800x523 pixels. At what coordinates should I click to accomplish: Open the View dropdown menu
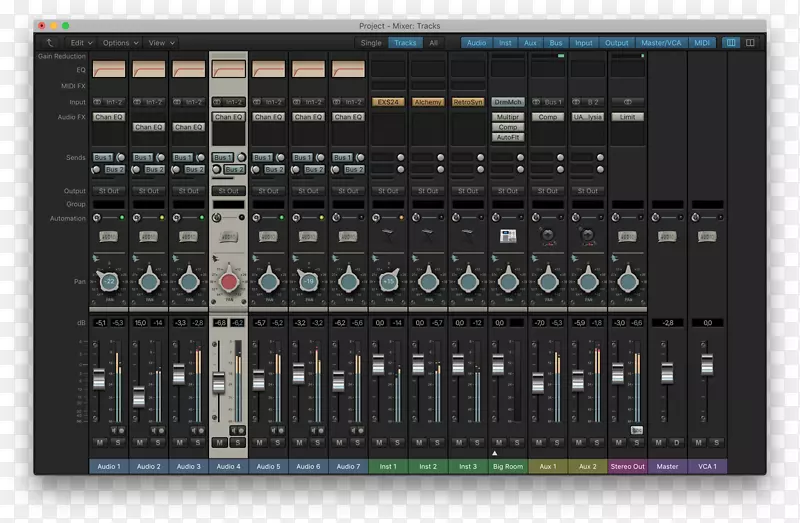click(160, 43)
